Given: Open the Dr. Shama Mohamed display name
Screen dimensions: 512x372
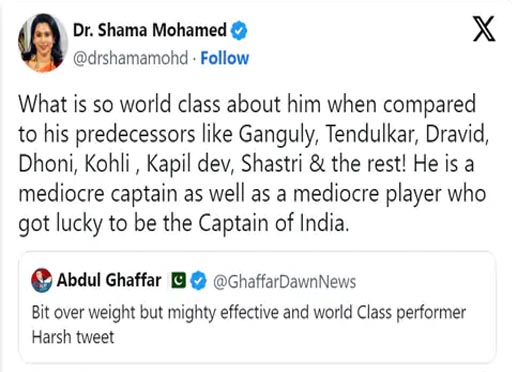Looking at the screenshot, I should [150, 30].
